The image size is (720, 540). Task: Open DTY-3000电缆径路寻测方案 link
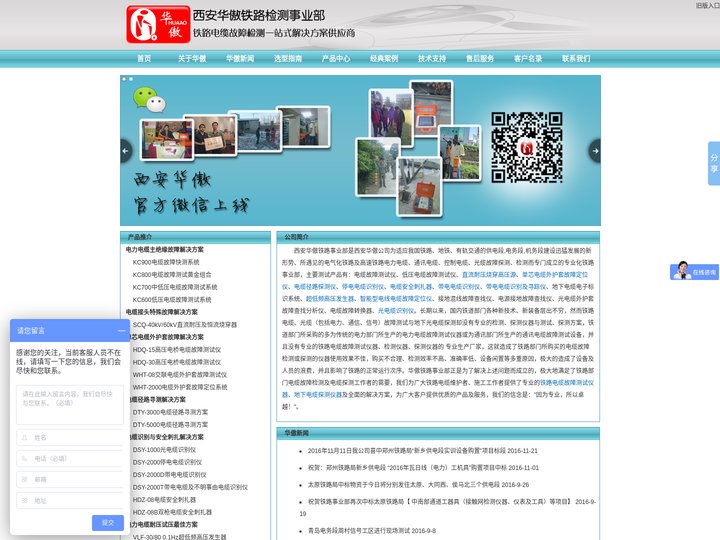(x=170, y=412)
